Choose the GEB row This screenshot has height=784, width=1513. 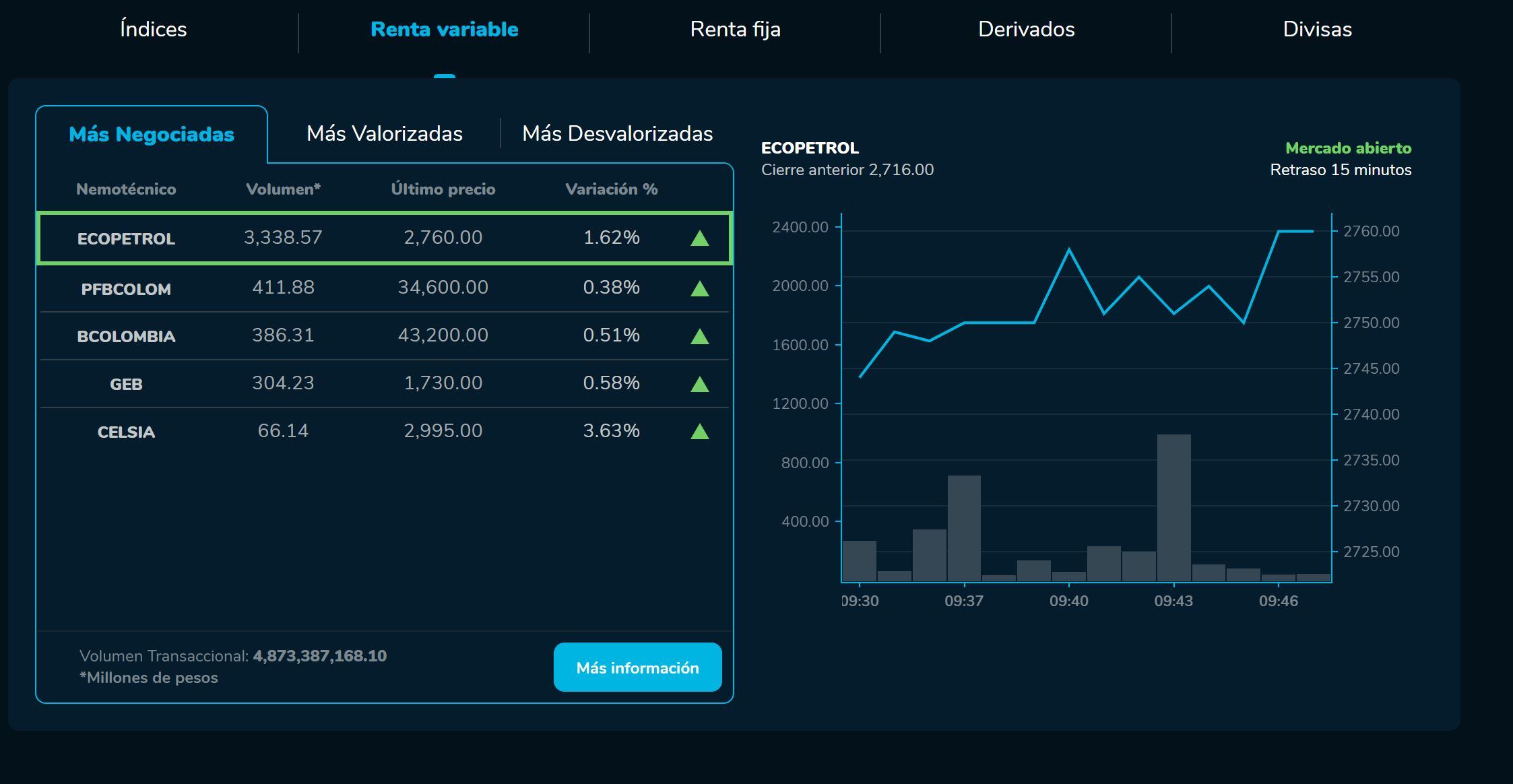(x=126, y=384)
